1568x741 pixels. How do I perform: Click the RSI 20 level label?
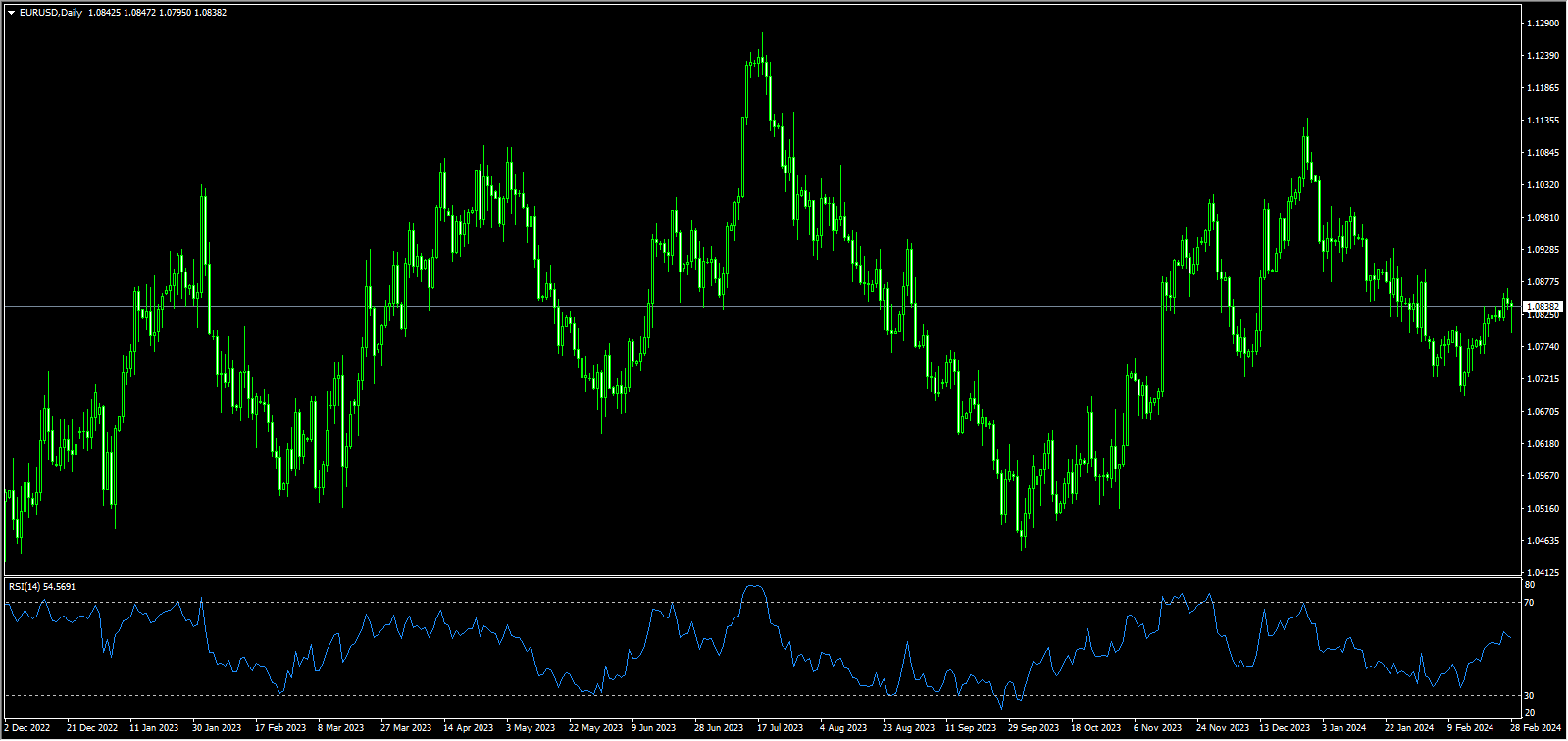pyautogui.click(x=1530, y=713)
